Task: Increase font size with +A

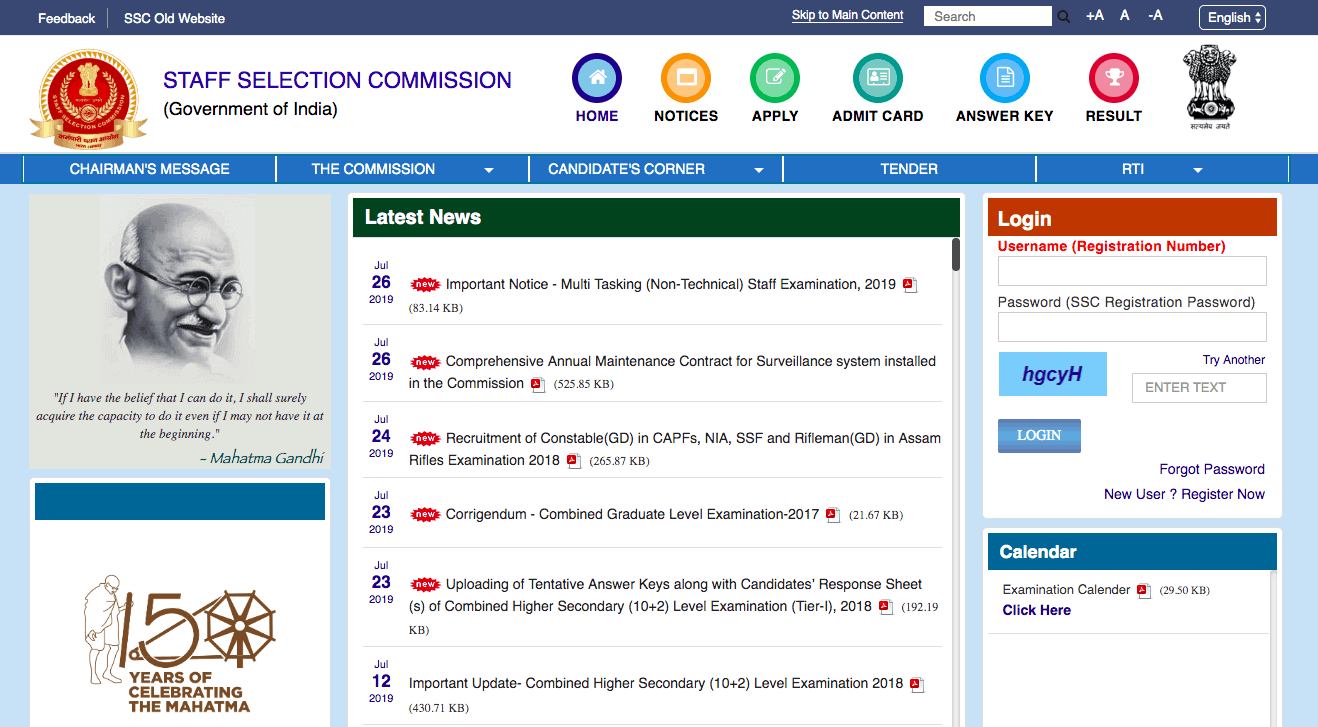Action: 1095,16
